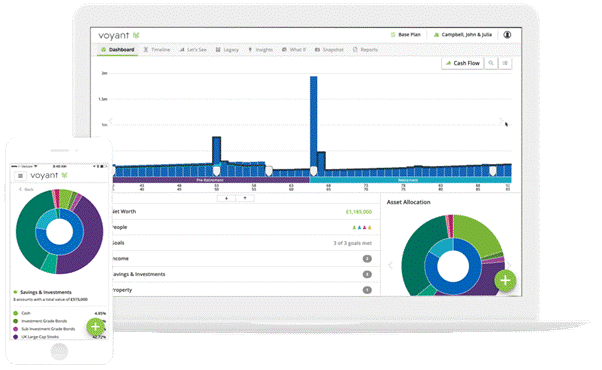Image resolution: width=602 pixels, height=370 pixels.
Task: Open the hamburger menu on phone app
Action: tap(20, 176)
